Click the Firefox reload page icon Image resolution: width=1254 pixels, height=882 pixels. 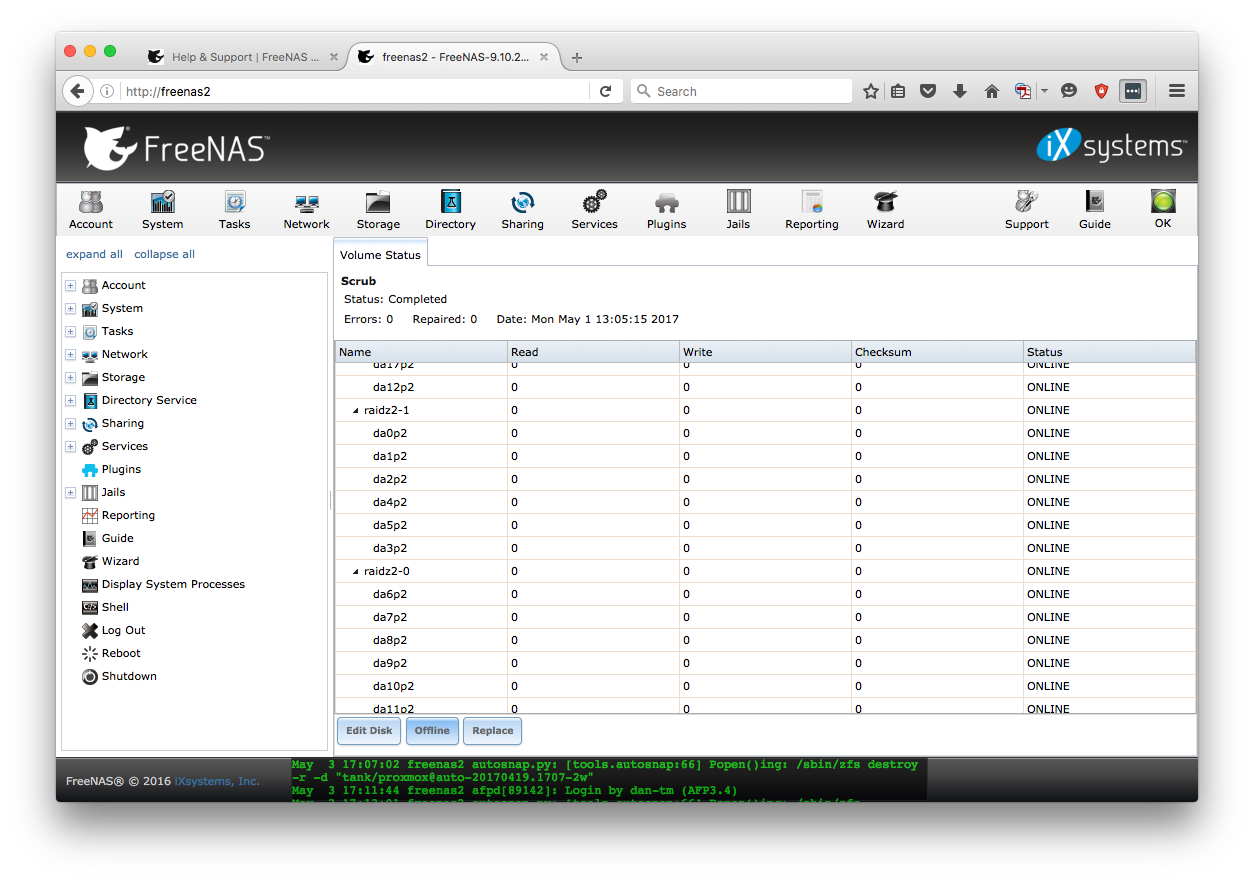point(605,91)
